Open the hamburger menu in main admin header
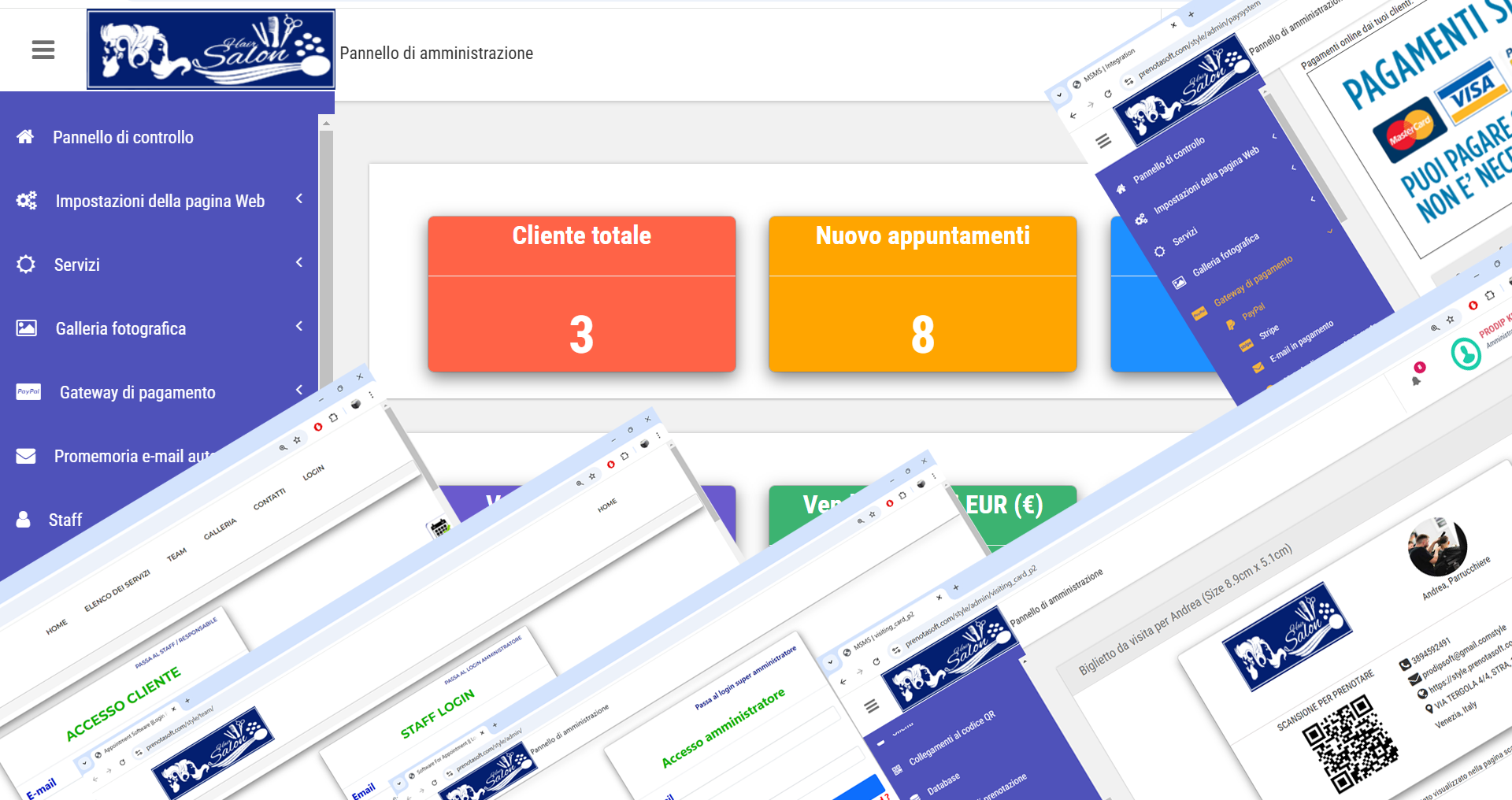 point(43,50)
